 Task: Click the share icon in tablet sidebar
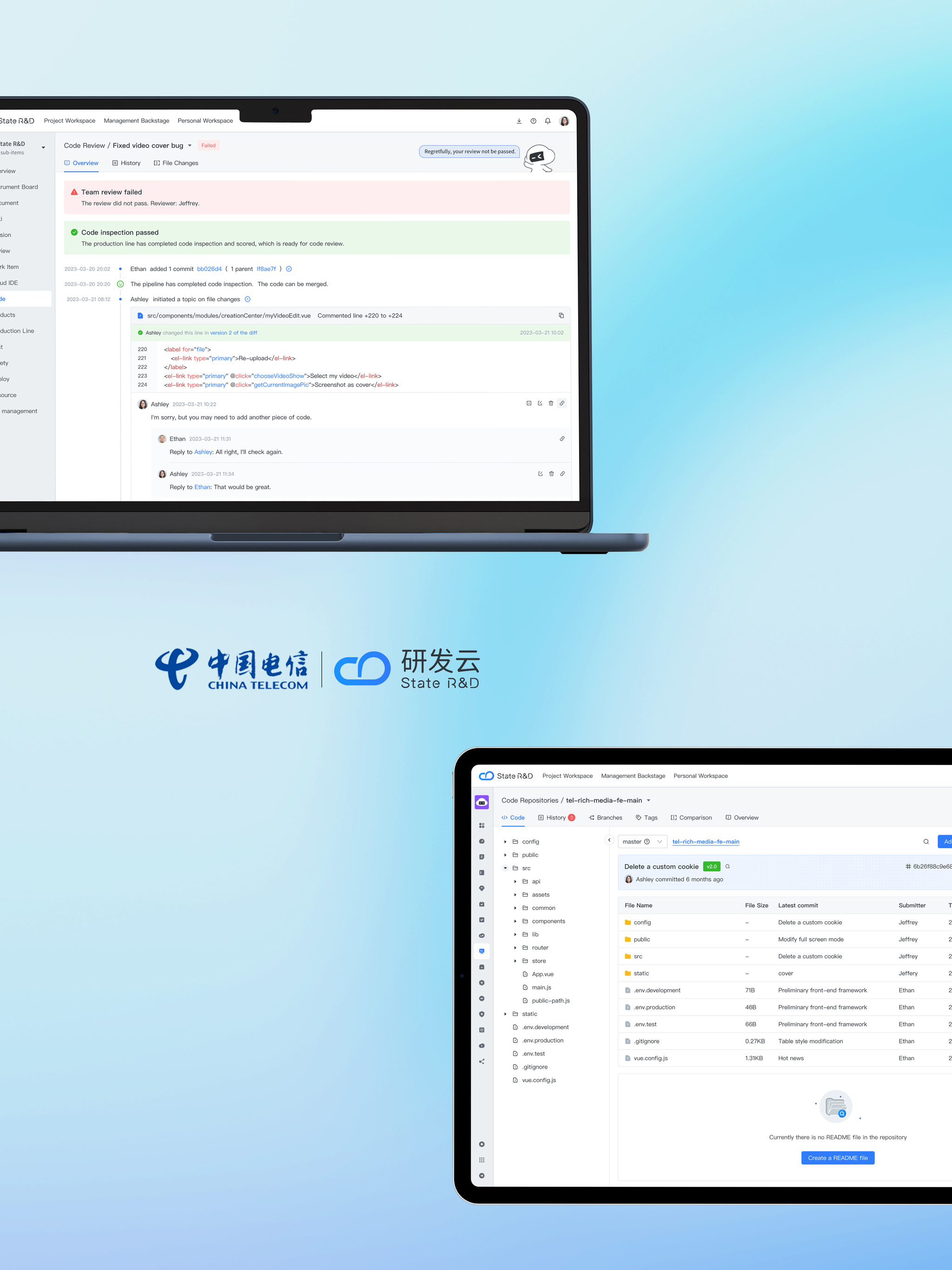(x=482, y=1062)
